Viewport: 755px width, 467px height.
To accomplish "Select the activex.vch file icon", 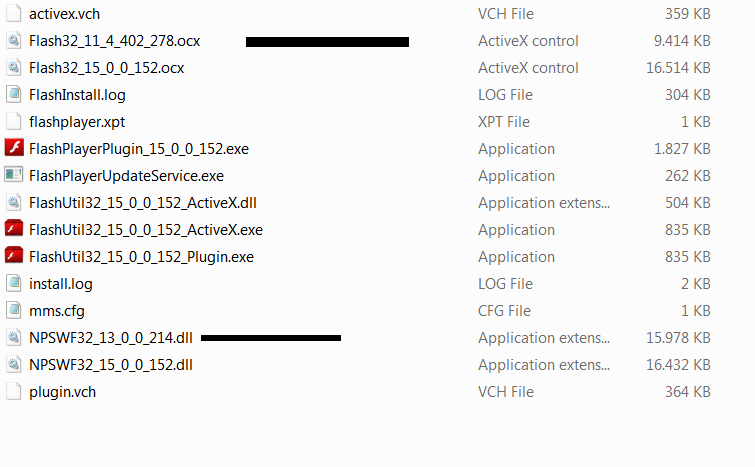I will tap(13, 13).
